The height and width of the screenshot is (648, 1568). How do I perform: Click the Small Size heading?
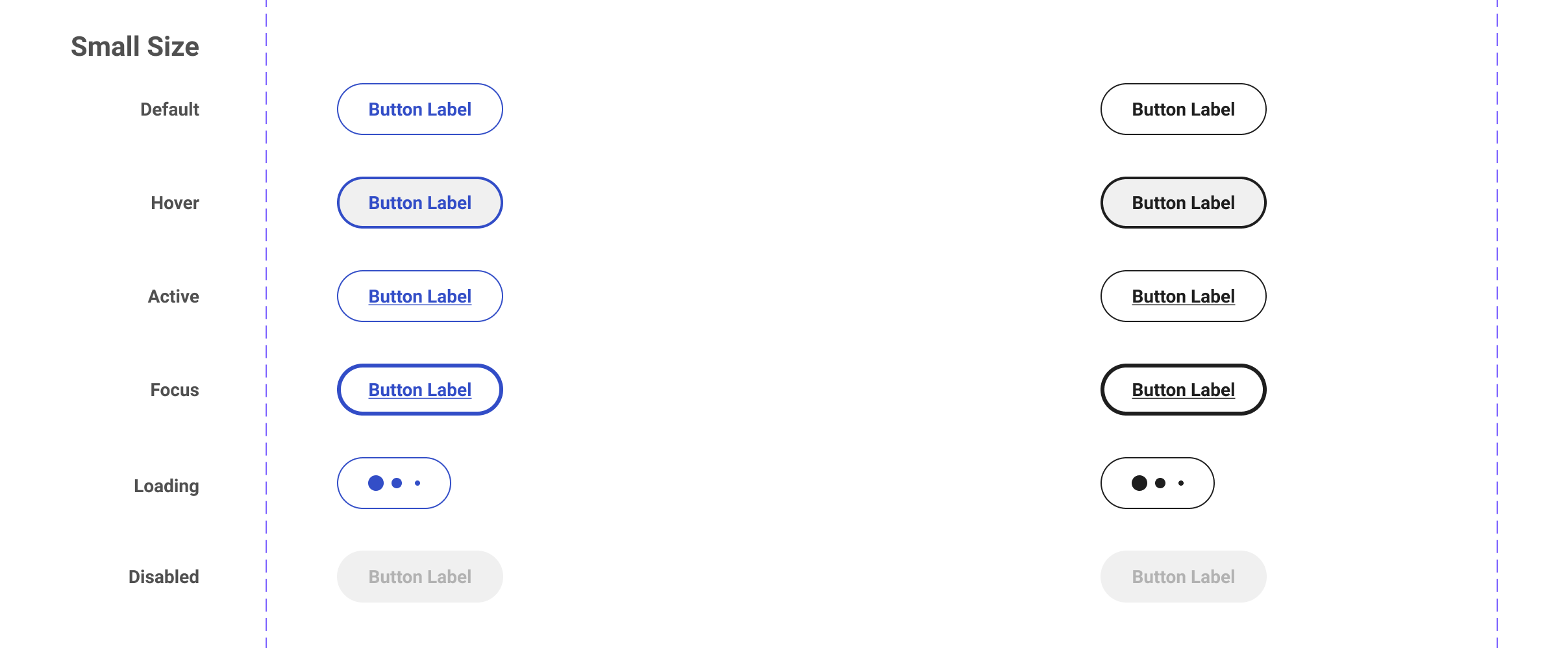[x=135, y=47]
